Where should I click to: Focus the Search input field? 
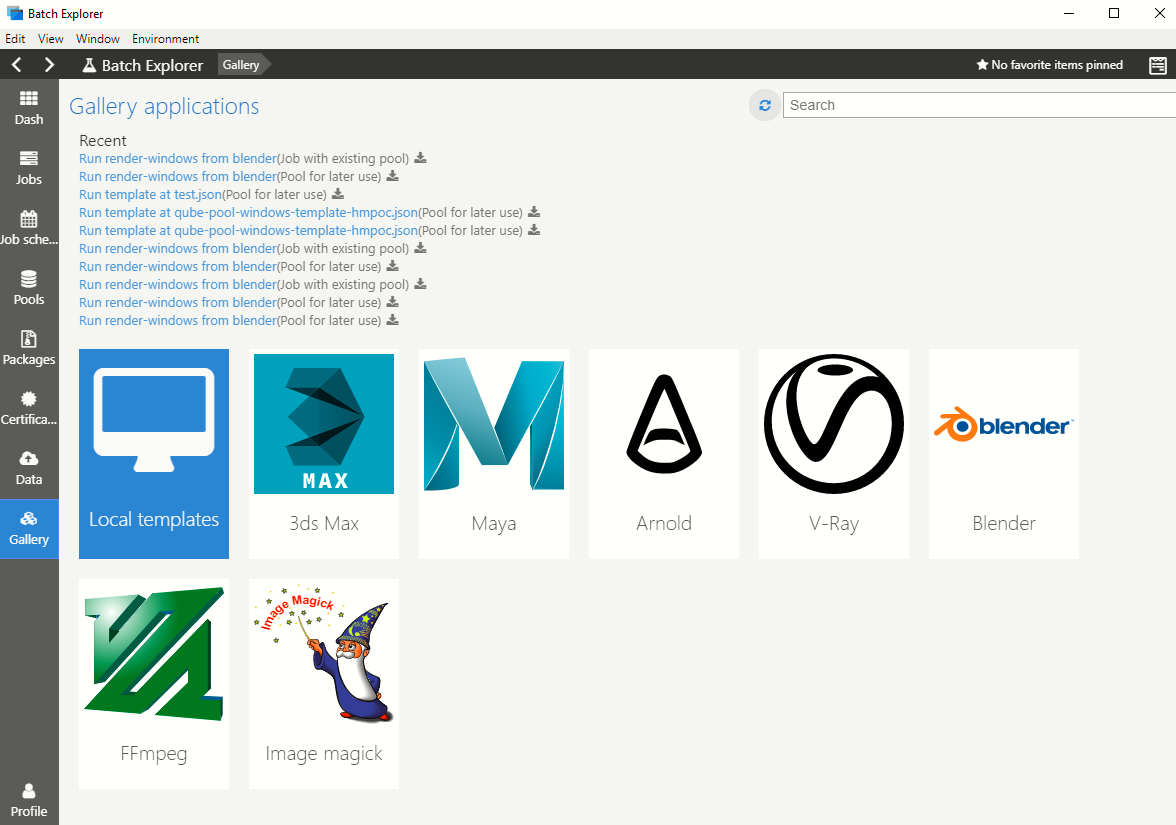(x=980, y=105)
